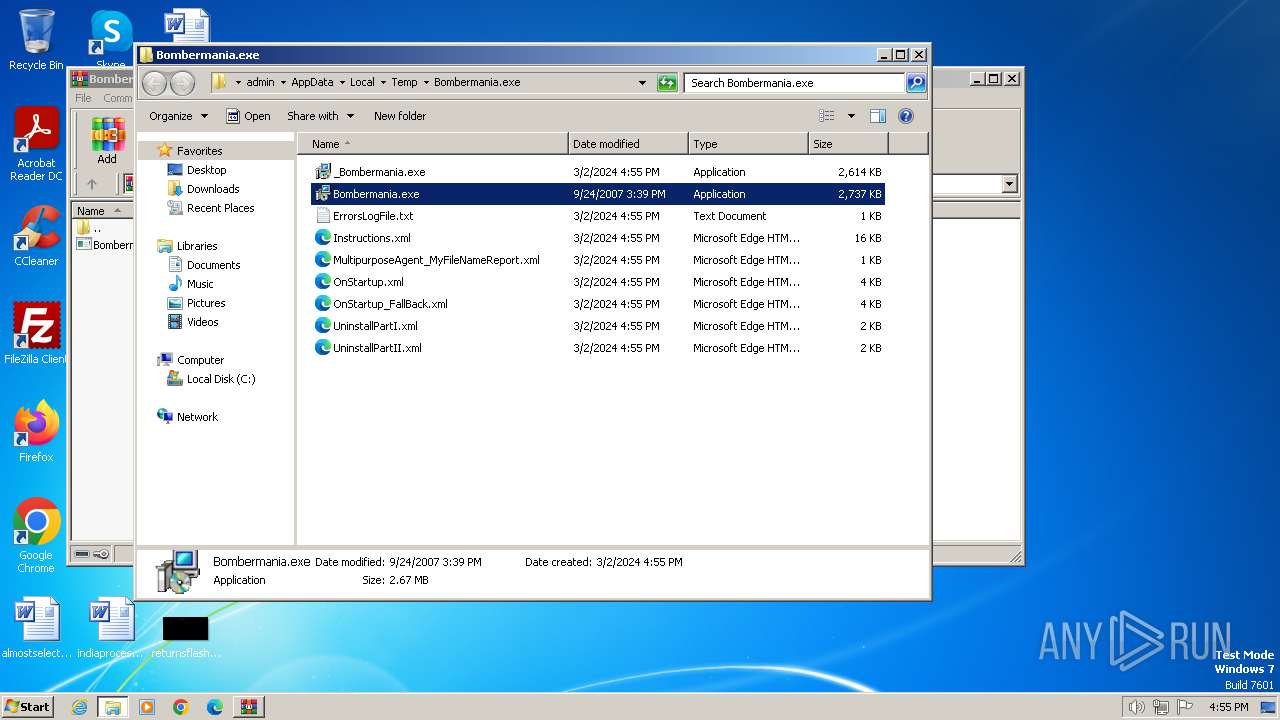Click the New folder button
This screenshot has width=1280, height=720.
pos(400,116)
